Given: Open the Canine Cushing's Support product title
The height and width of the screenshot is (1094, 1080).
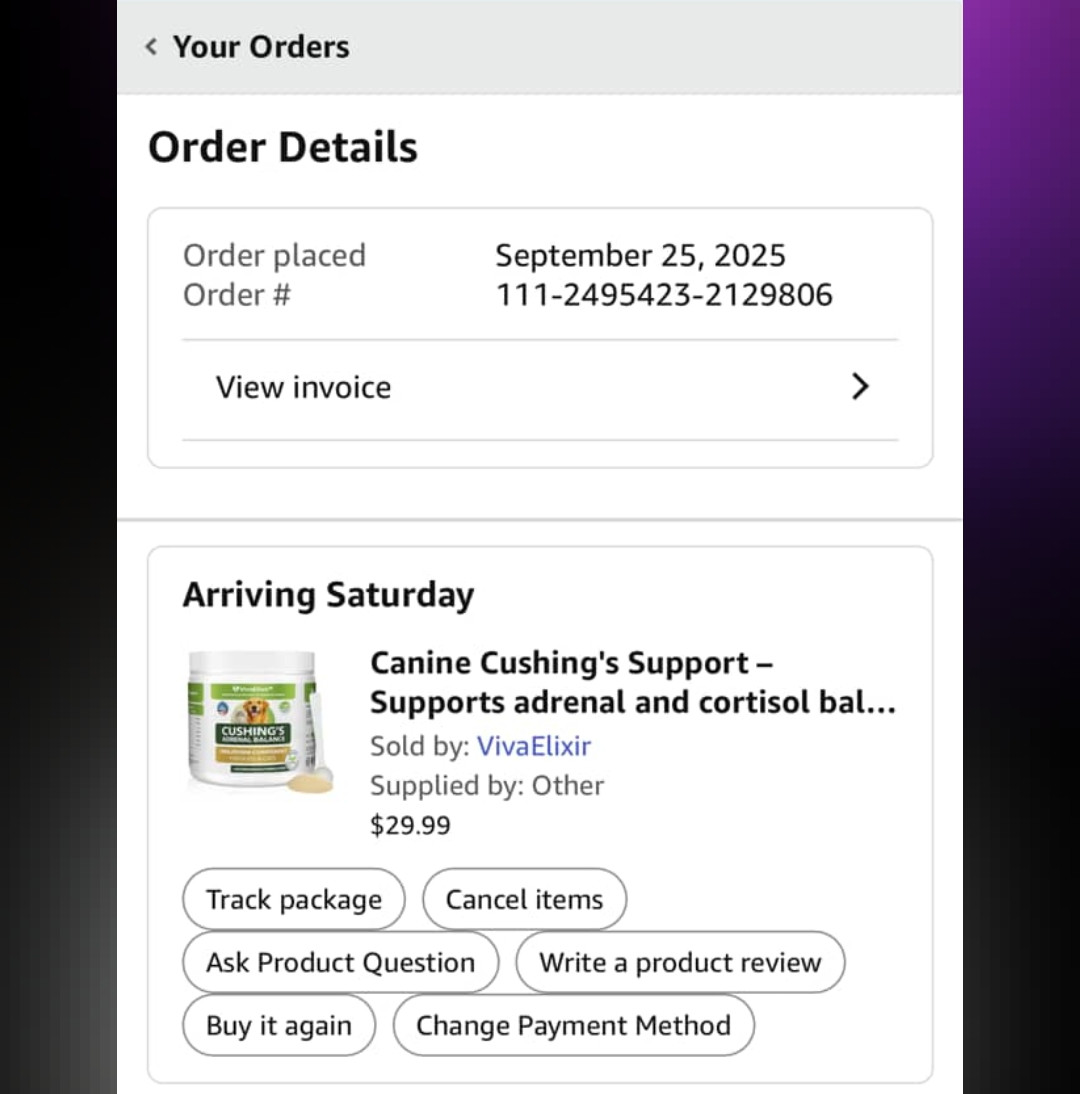Looking at the screenshot, I should click(x=632, y=683).
